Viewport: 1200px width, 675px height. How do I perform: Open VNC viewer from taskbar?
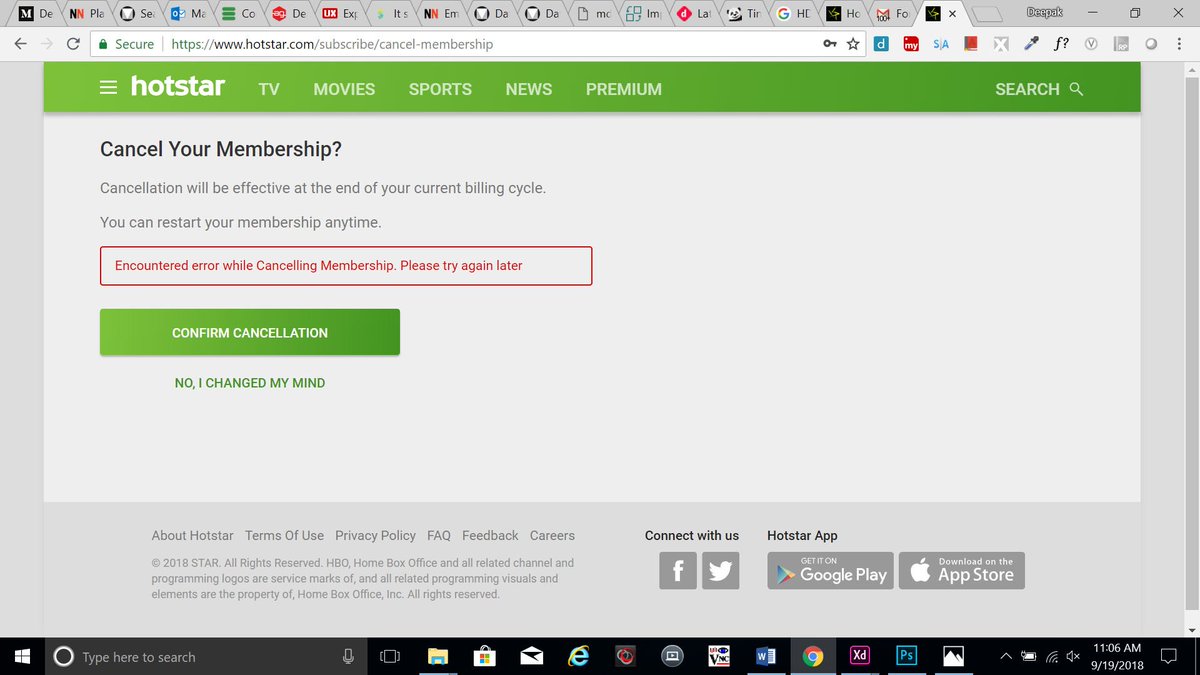tap(719, 656)
